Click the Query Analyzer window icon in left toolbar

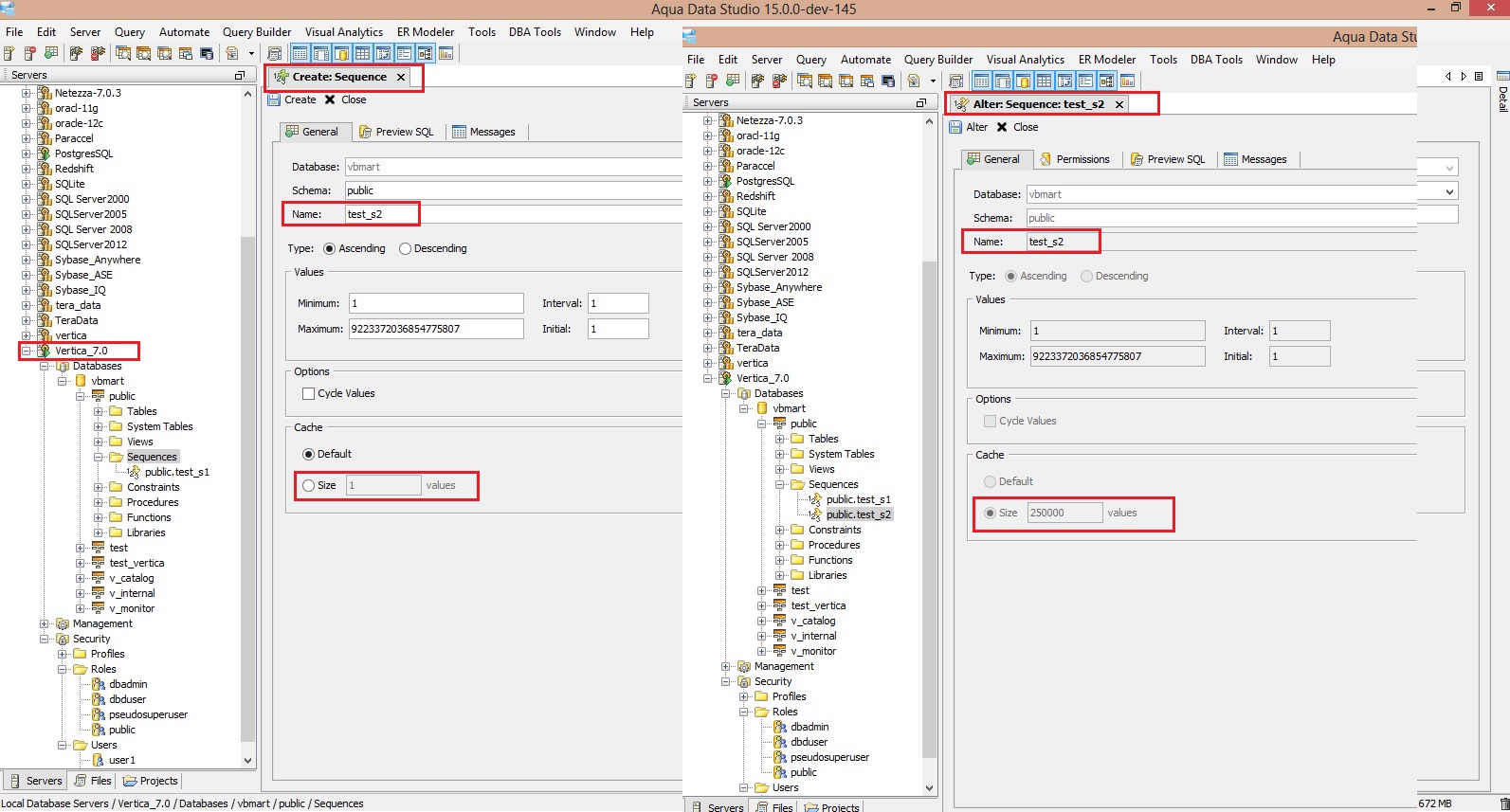(x=123, y=54)
